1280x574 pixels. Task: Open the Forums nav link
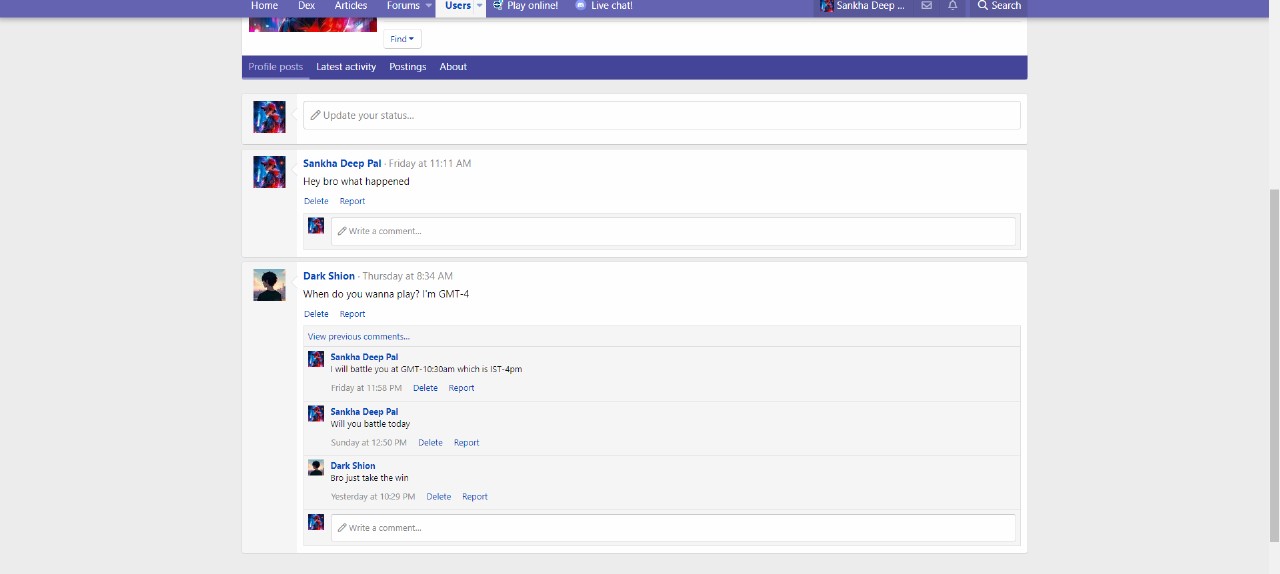pyautogui.click(x=403, y=6)
